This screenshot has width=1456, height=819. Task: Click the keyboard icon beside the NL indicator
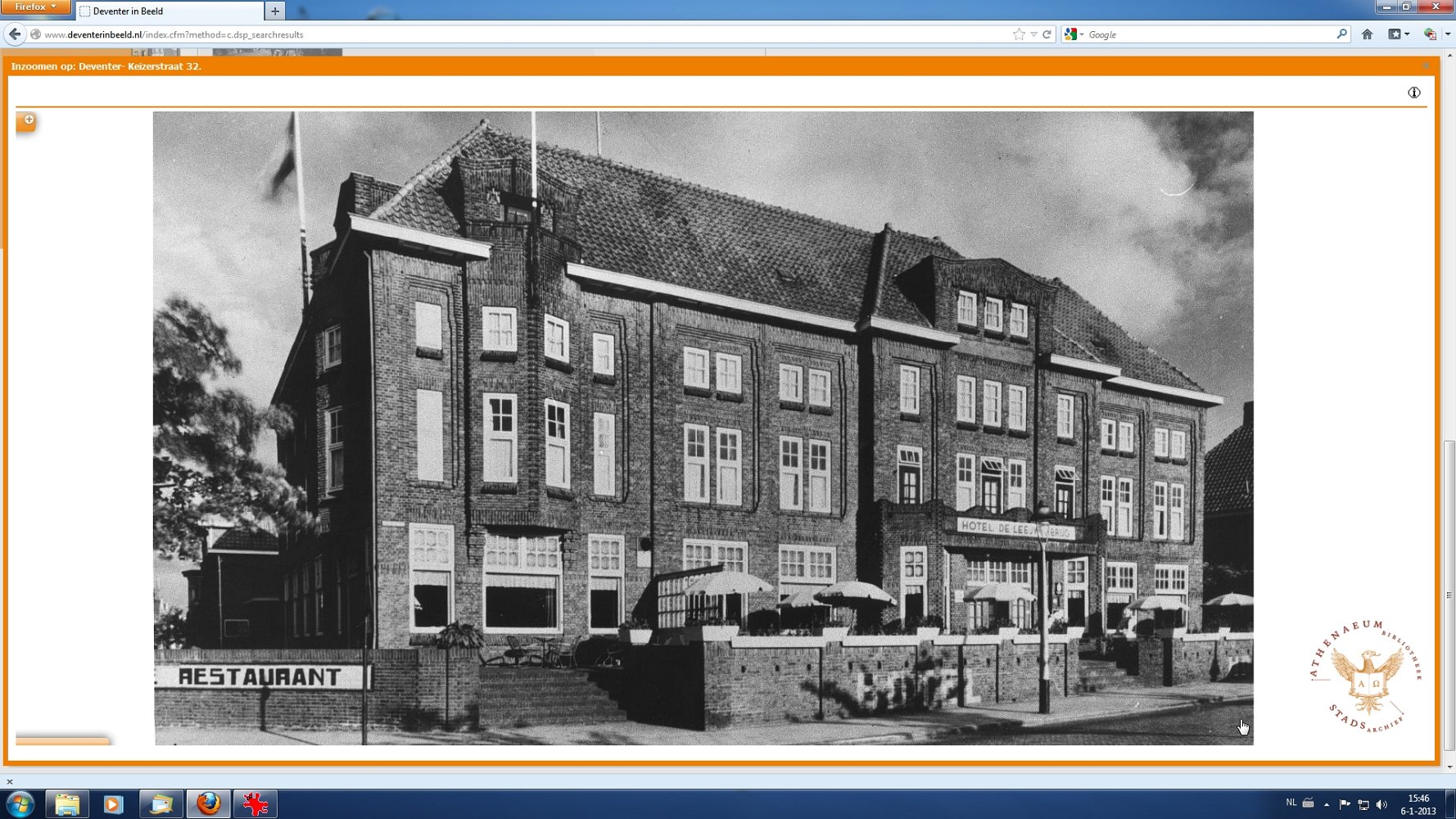[x=1308, y=803]
